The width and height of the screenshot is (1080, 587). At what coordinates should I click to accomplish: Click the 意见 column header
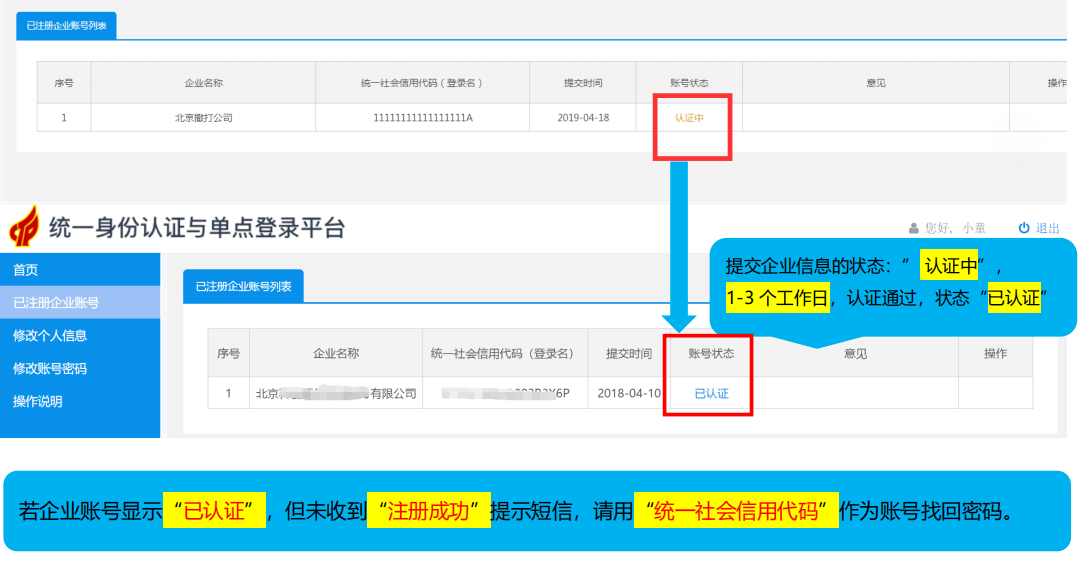tap(875, 83)
